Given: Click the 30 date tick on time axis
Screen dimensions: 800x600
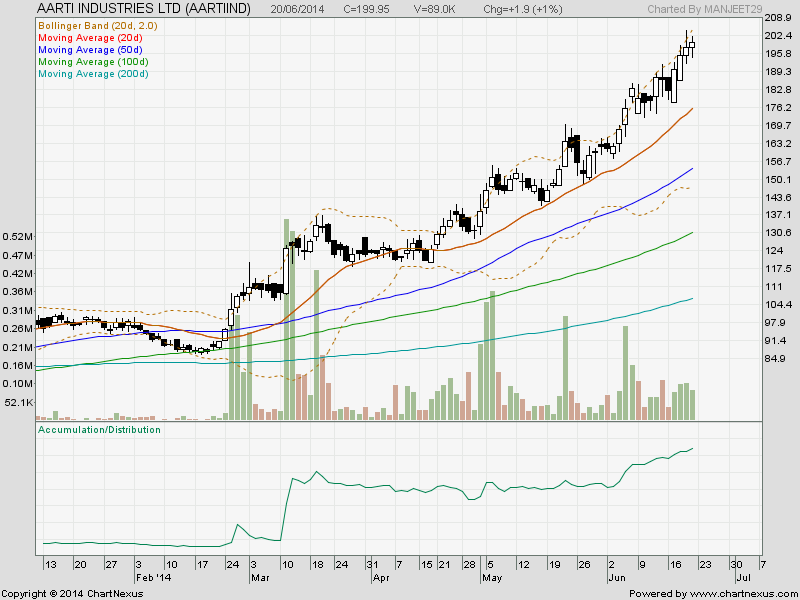Looking at the screenshot, I should (736, 565).
